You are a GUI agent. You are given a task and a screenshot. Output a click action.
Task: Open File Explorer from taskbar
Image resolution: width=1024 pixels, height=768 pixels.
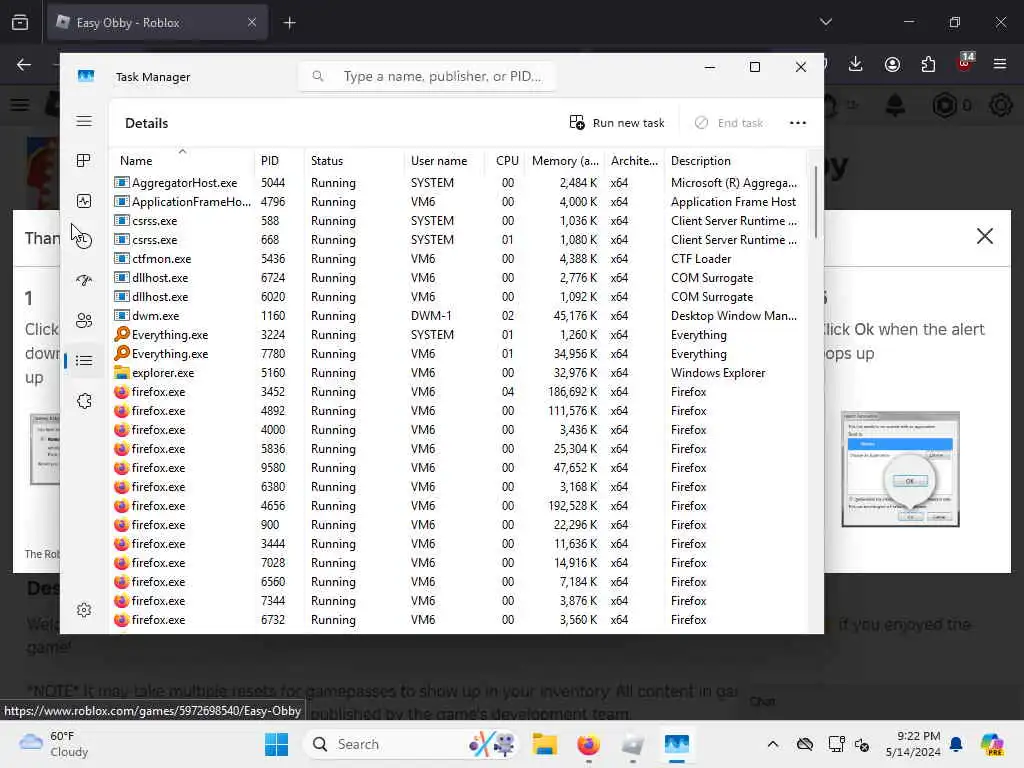tap(544, 744)
